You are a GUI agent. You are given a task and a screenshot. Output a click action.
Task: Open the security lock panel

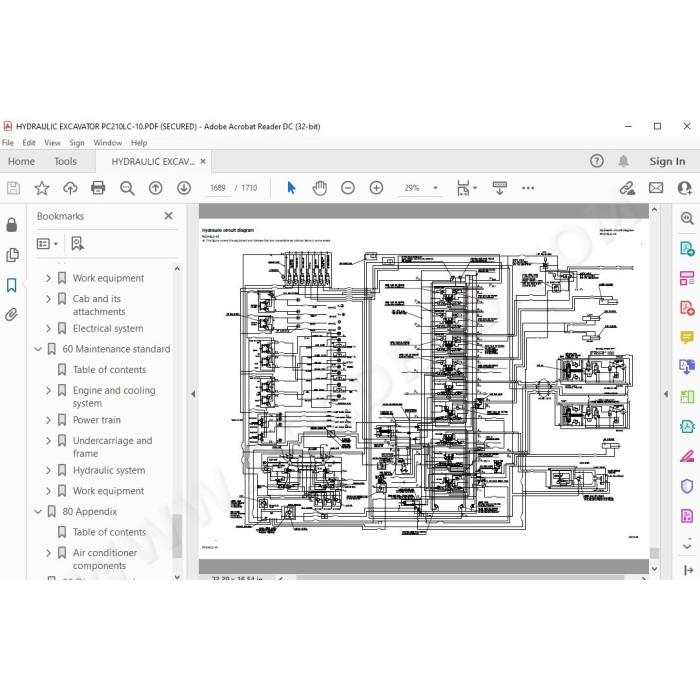coord(12,225)
